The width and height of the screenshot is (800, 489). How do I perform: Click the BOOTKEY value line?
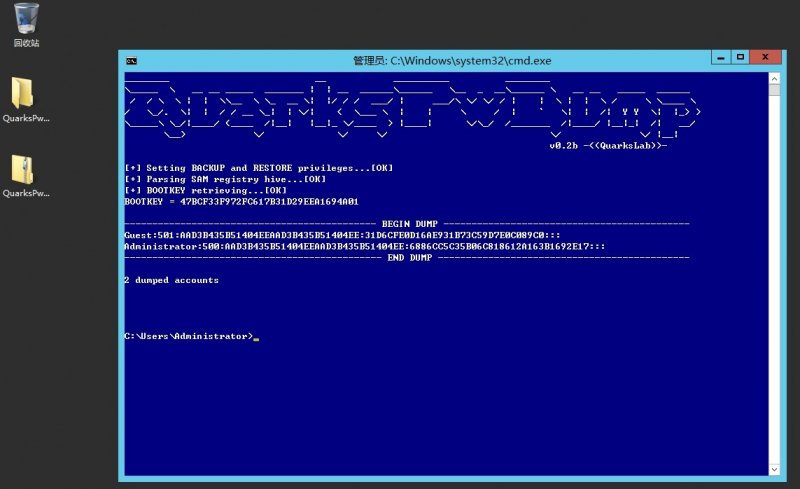click(241, 202)
